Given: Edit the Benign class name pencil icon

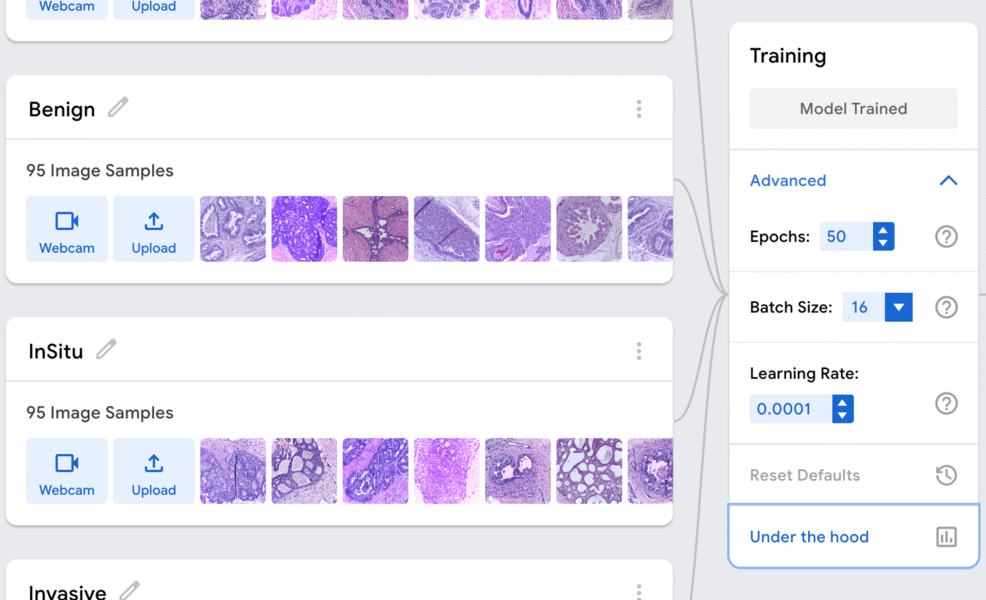Looking at the screenshot, I should pyautogui.click(x=118, y=108).
